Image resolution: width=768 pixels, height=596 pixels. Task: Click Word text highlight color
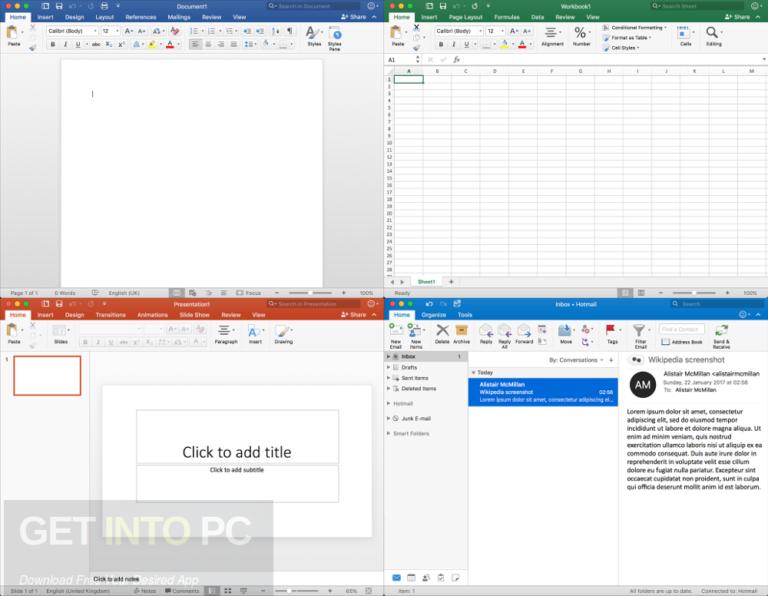[x=152, y=45]
